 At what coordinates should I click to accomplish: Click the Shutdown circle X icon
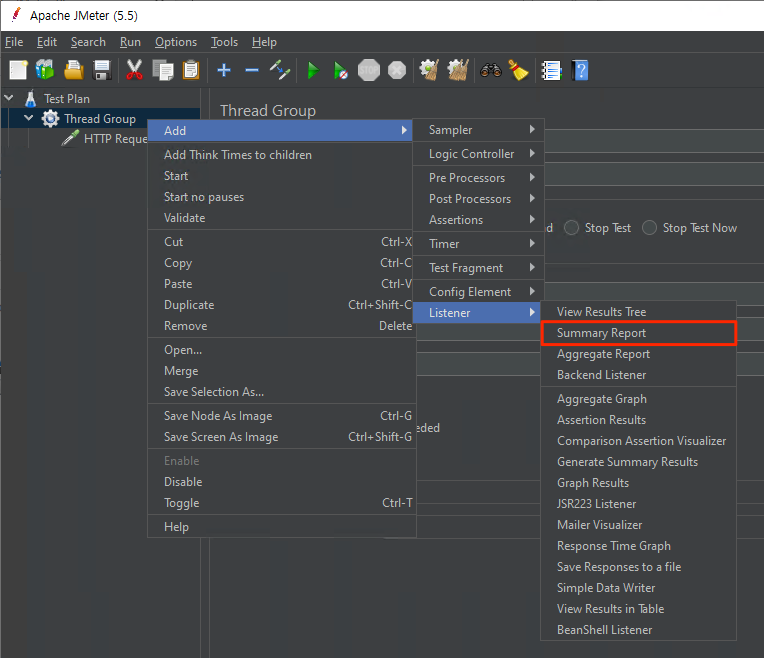coord(397,70)
